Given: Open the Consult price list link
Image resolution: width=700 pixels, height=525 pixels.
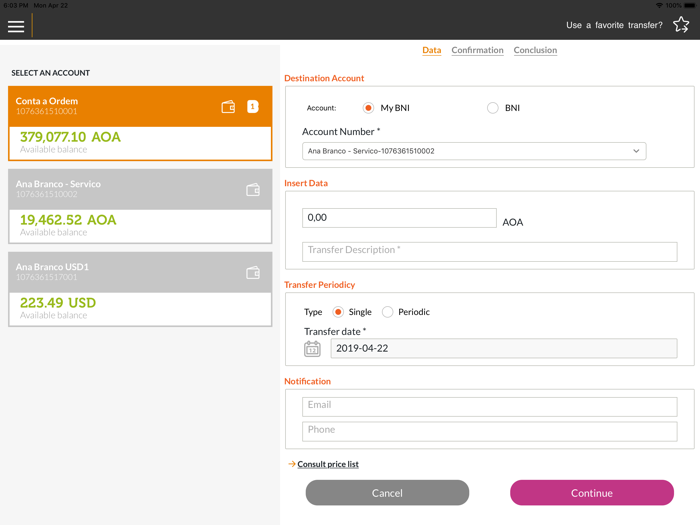Looking at the screenshot, I should coord(328,464).
